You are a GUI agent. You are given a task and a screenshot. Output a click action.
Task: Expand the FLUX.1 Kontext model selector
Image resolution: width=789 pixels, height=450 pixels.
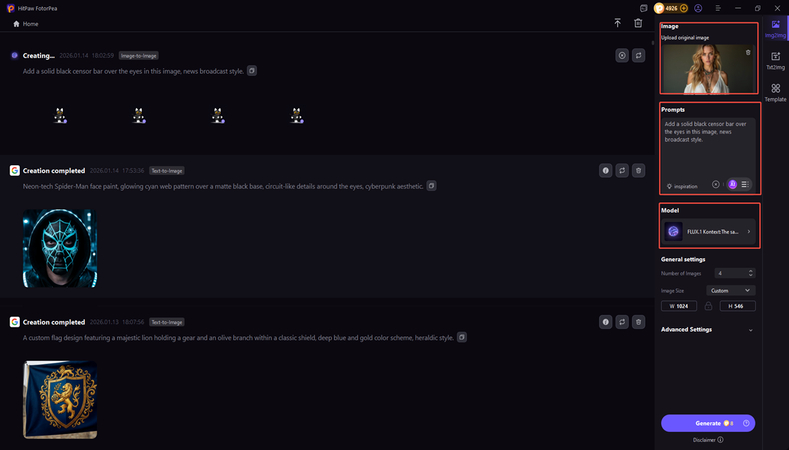pyautogui.click(x=748, y=231)
